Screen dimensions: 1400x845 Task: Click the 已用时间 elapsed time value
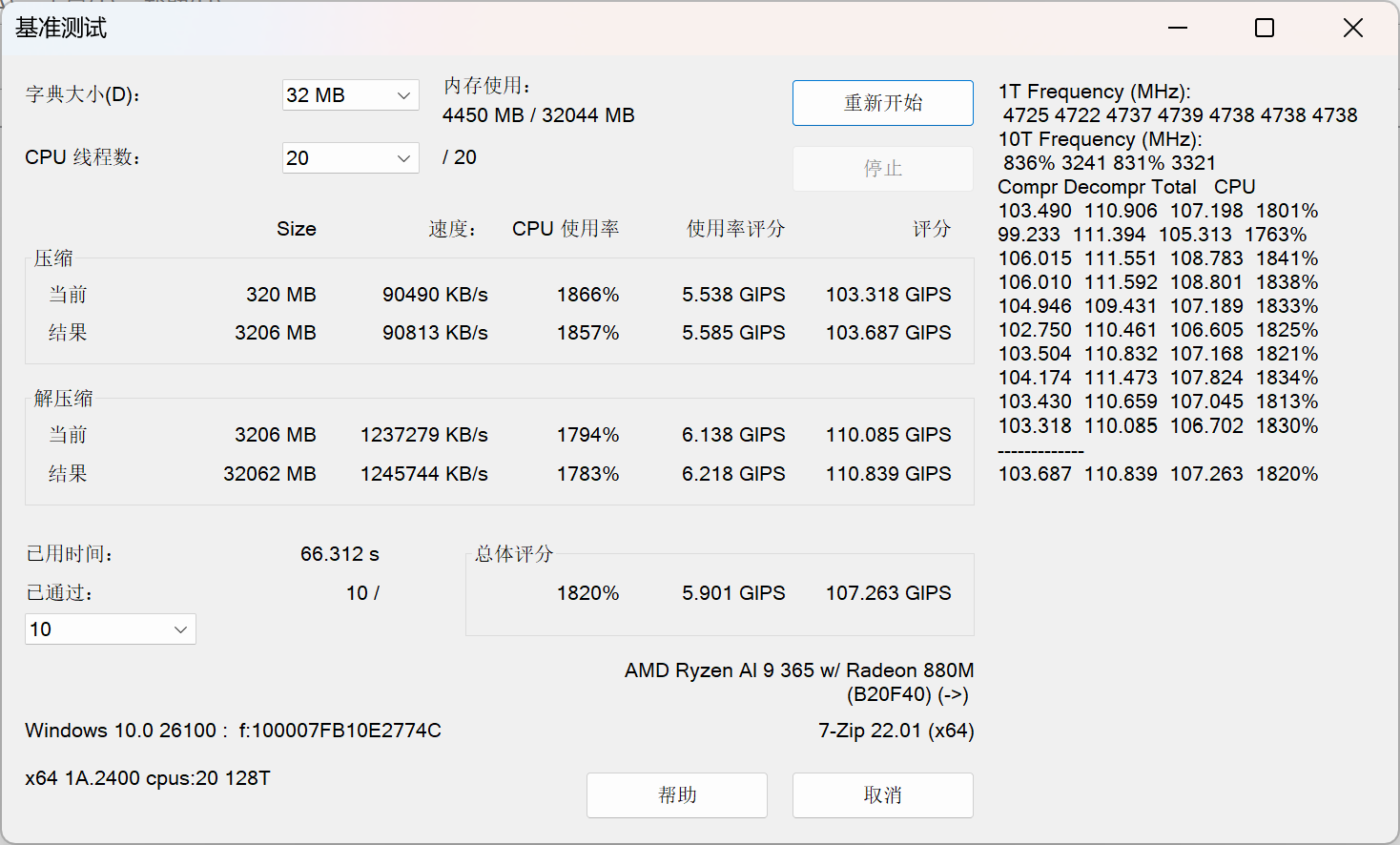(x=339, y=553)
